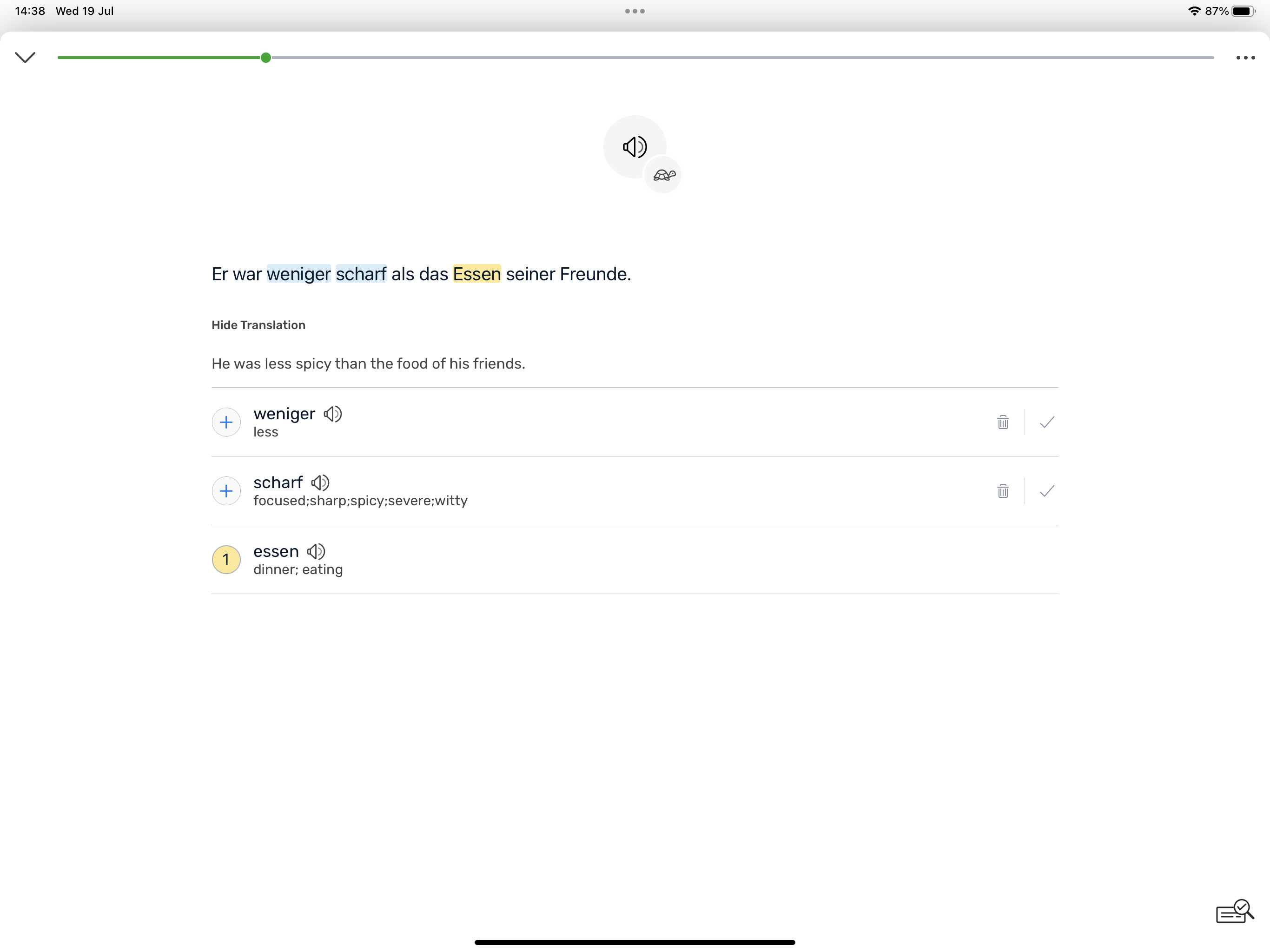This screenshot has width=1270, height=952.
Task: Delete 'weniger' using its trash icon
Action: coord(1003,422)
